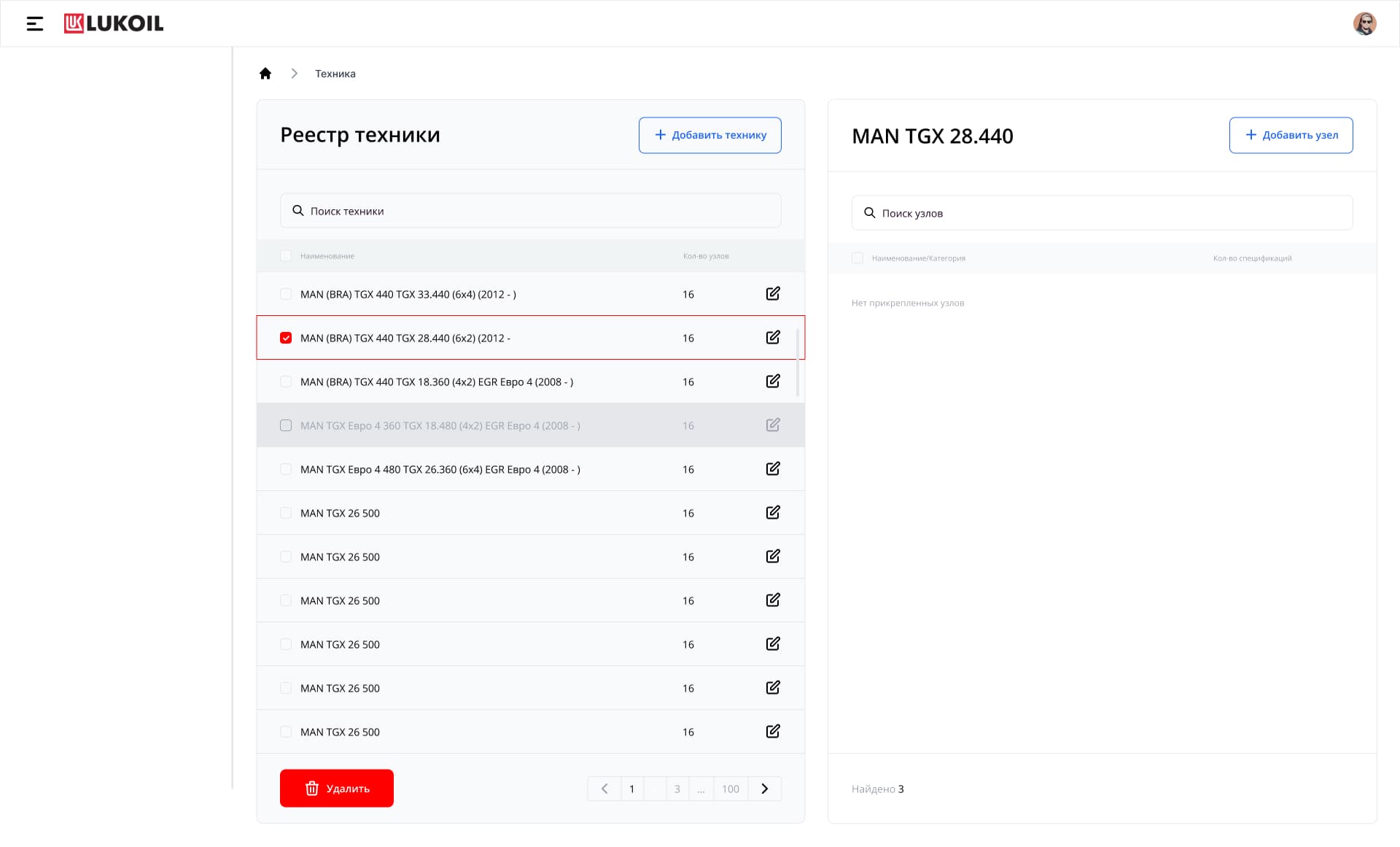
Task: Click the breadcrumb chevron separator
Action: tap(294, 74)
